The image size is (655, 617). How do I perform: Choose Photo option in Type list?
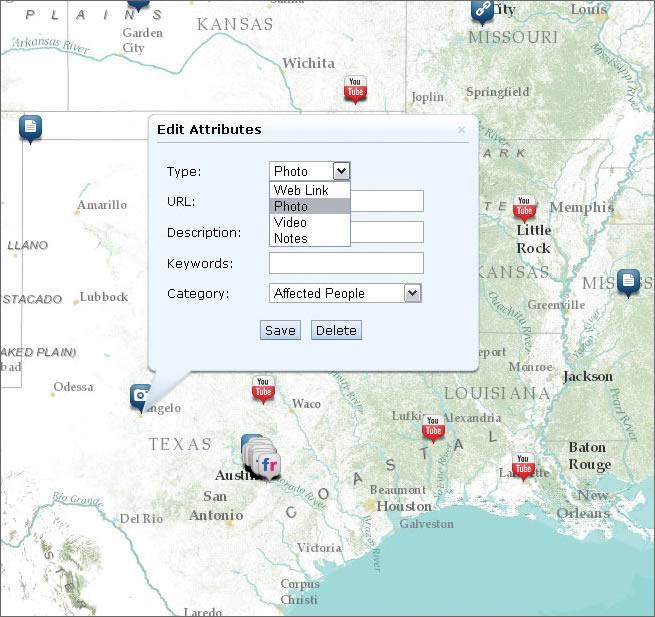[310, 206]
